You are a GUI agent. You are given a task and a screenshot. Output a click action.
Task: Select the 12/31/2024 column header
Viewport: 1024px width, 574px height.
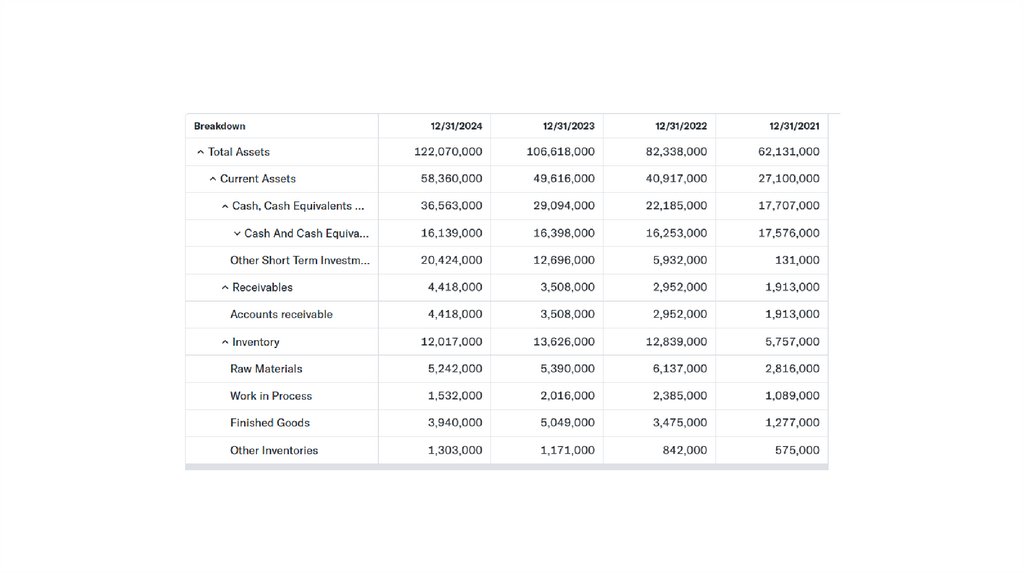tap(456, 126)
